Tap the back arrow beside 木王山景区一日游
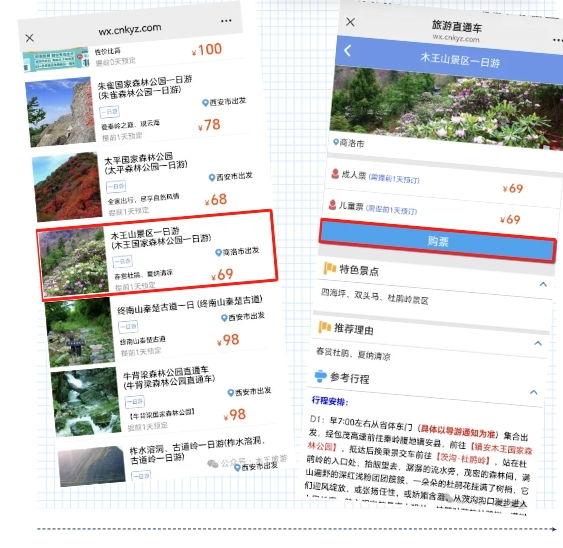 (x=347, y=51)
